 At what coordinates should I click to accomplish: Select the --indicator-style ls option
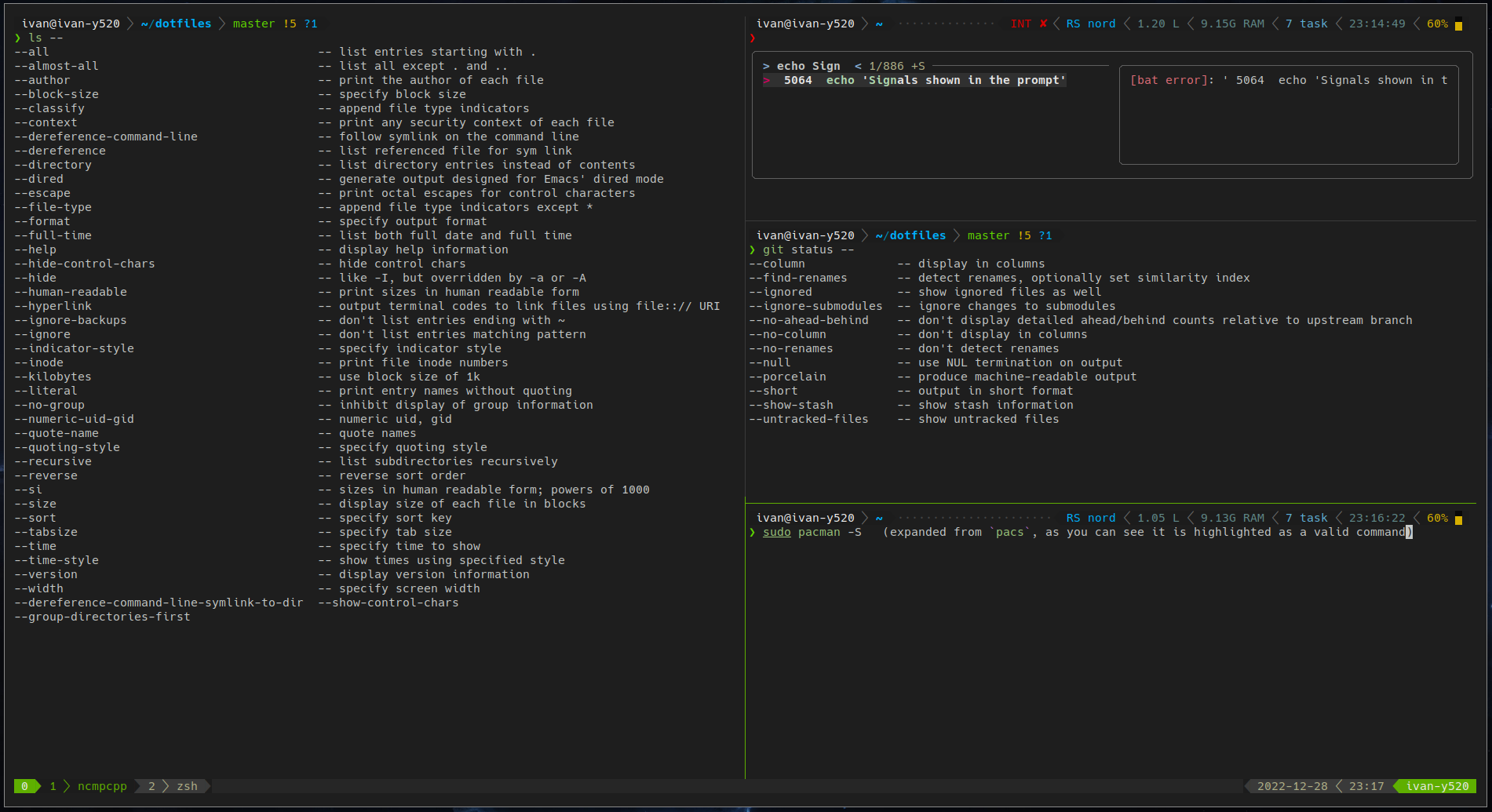pyautogui.click(x=75, y=348)
